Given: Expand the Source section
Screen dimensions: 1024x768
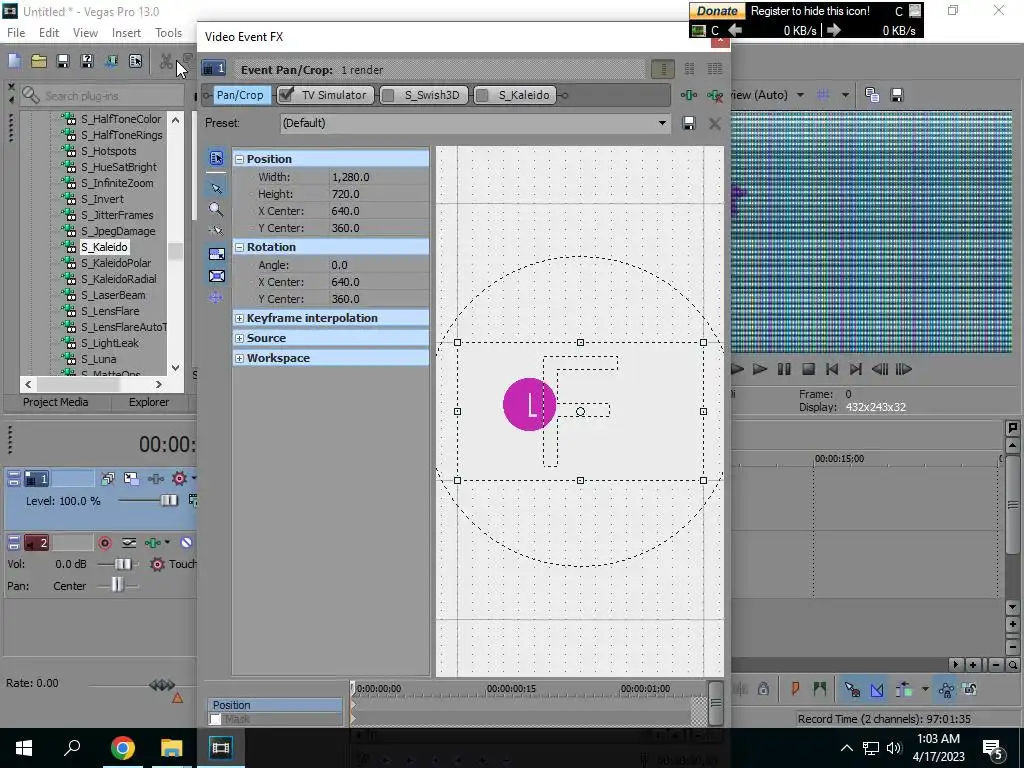Looking at the screenshot, I should pyautogui.click(x=239, y=338).
